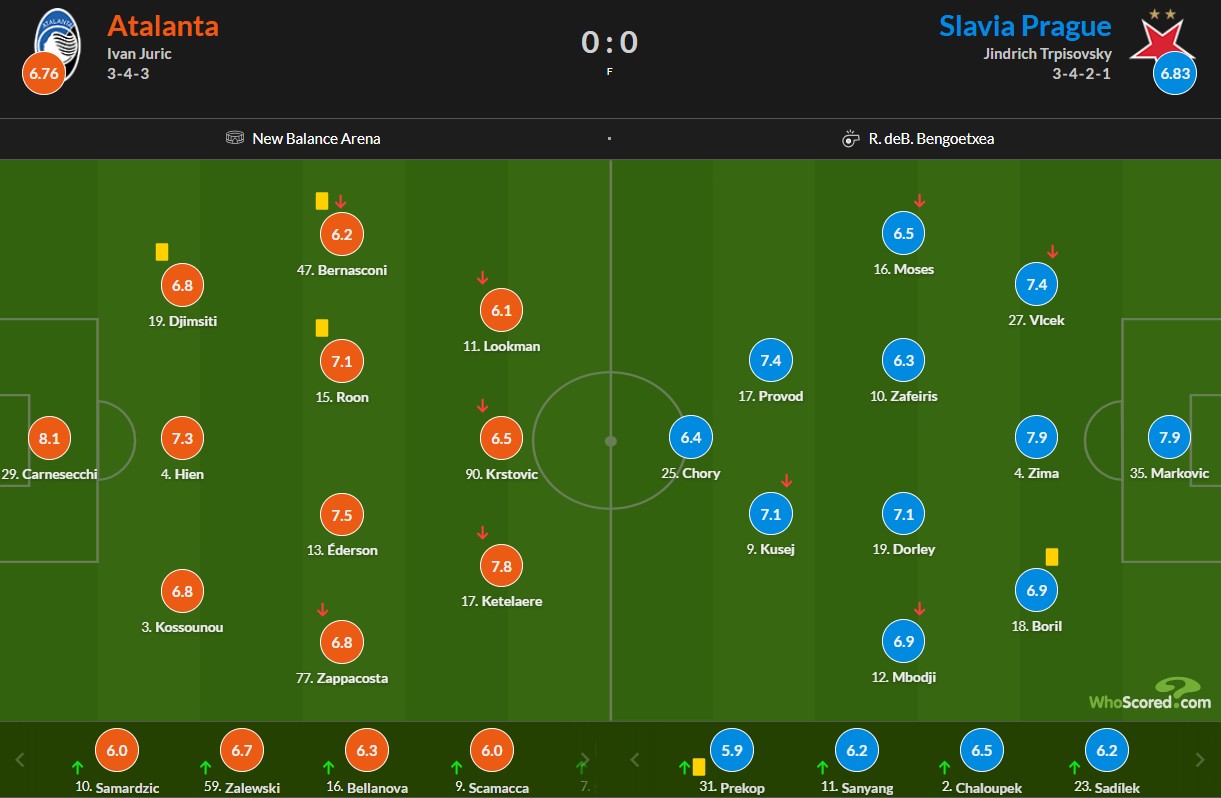
Task: Toggle the substitution arrow above Lookman
Action: (x=483, y=276)
